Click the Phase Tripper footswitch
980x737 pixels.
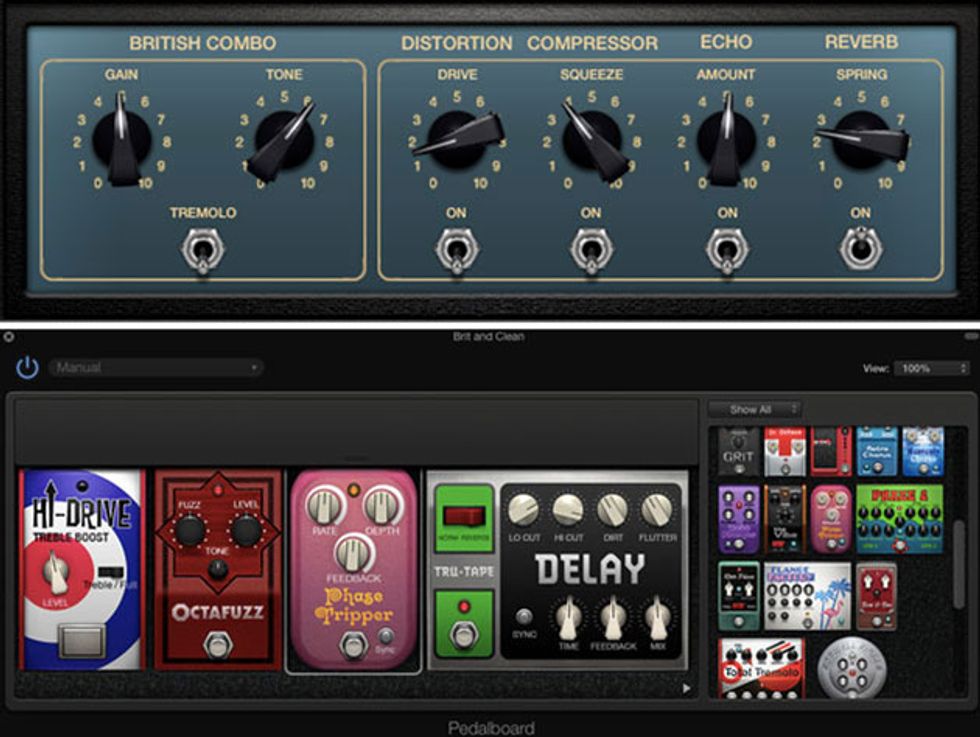[353, 645]
